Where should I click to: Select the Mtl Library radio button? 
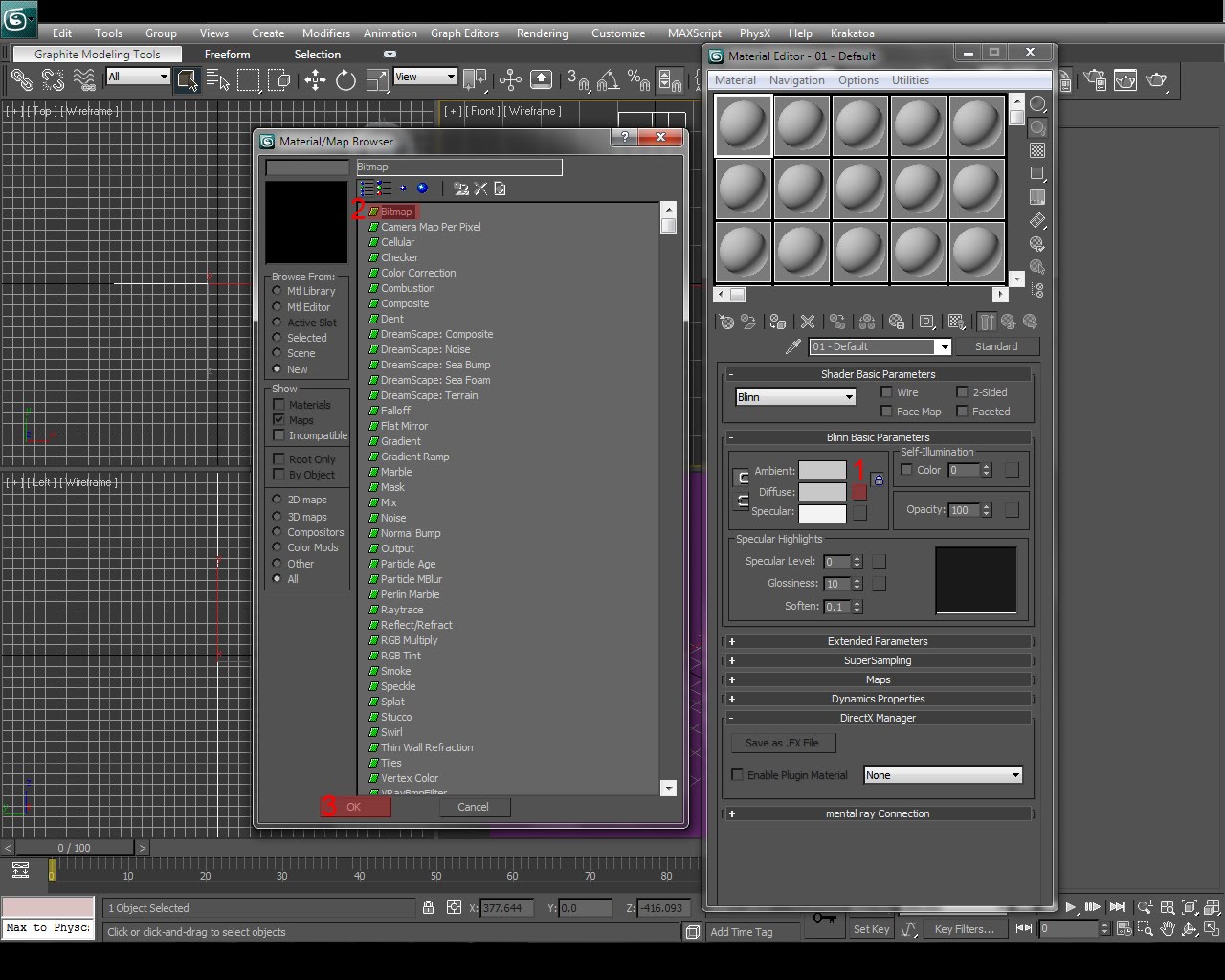tap(278, 291)
